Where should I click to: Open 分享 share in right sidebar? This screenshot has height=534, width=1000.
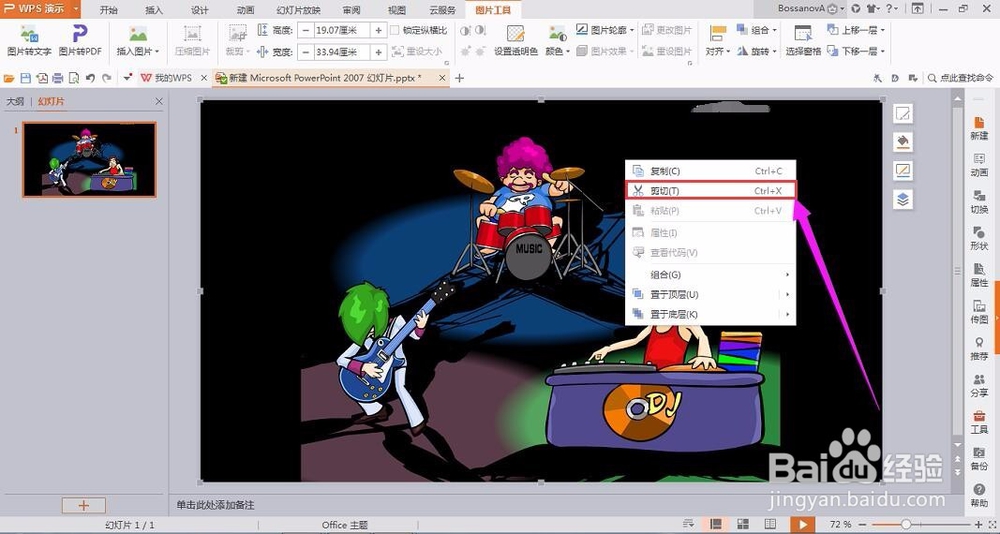click(979, 385)
